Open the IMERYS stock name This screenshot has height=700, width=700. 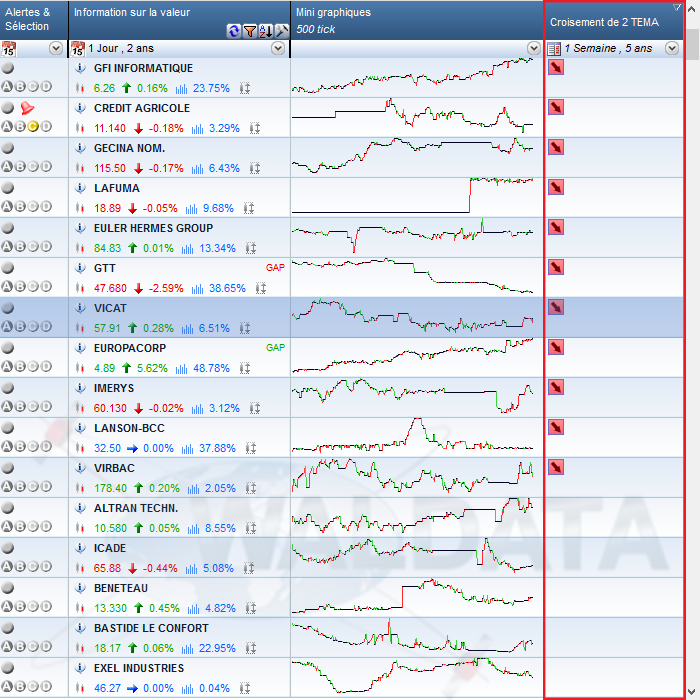(116, 388)
